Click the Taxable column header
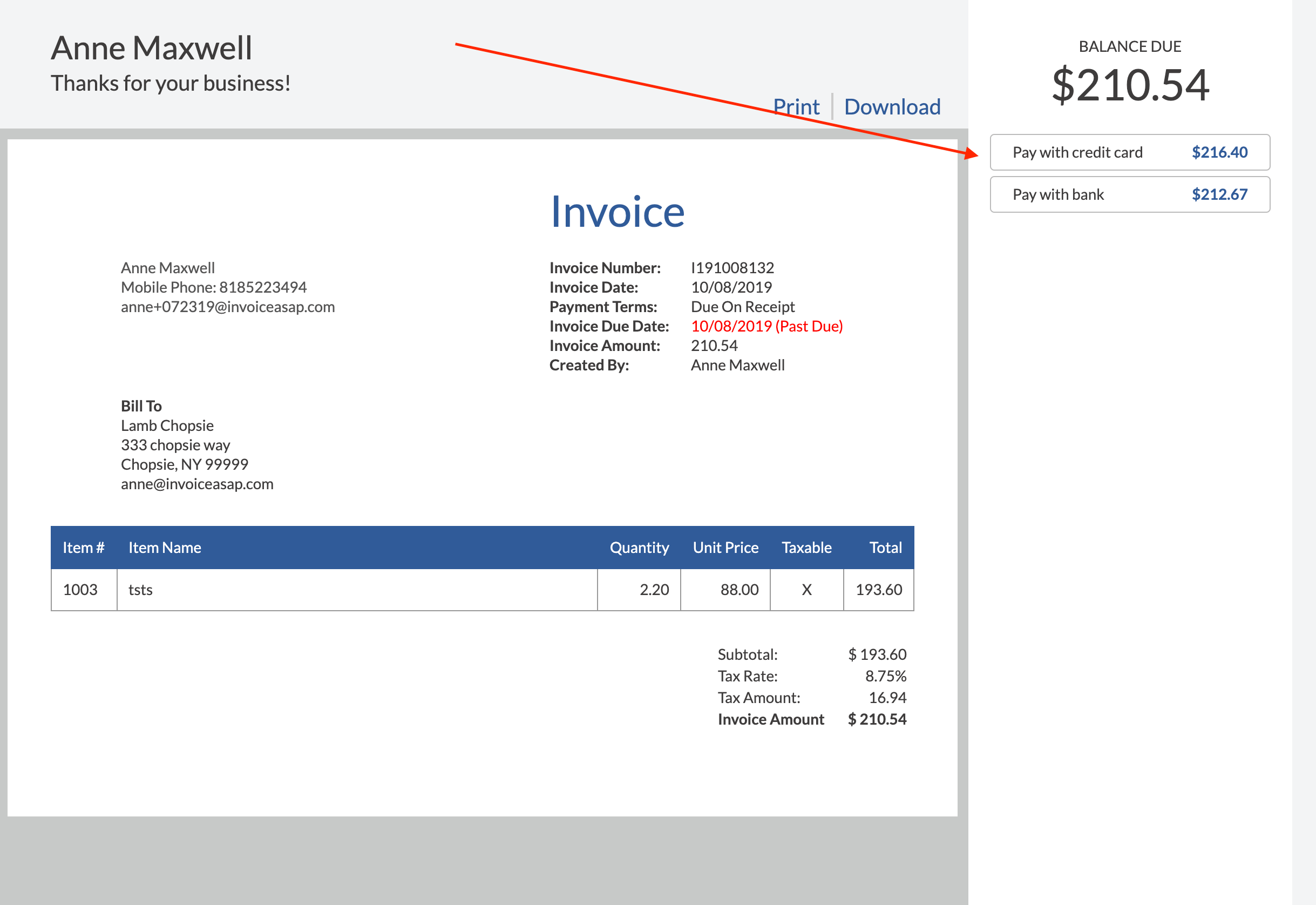 (806, 547)
